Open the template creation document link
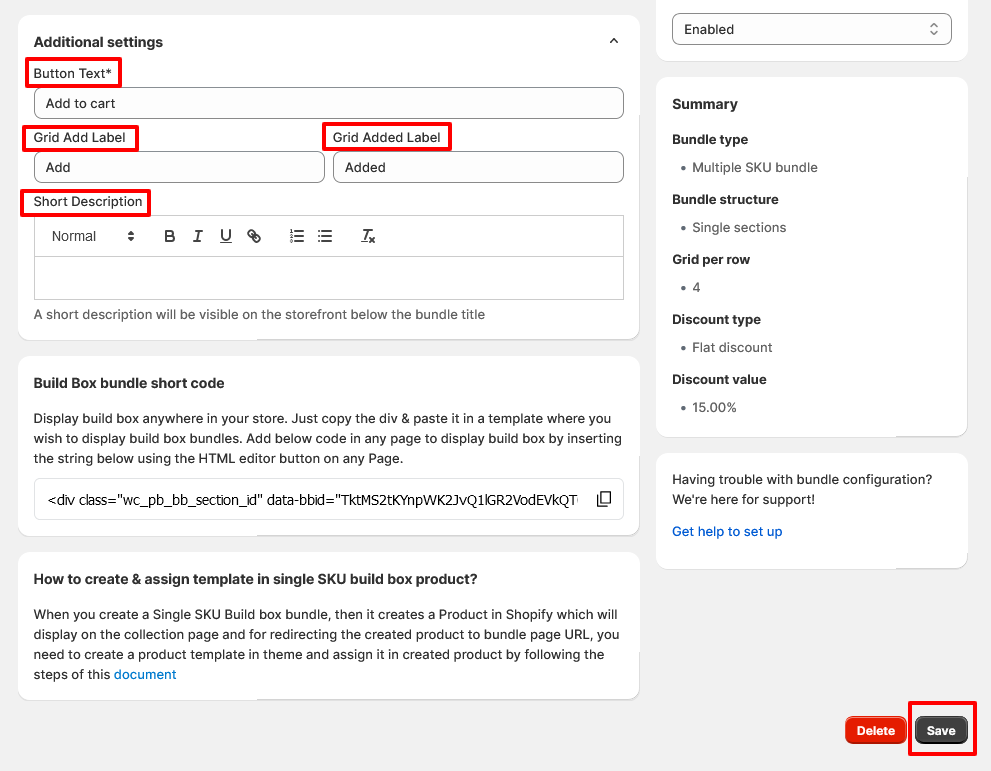 (x=145, y=674)
